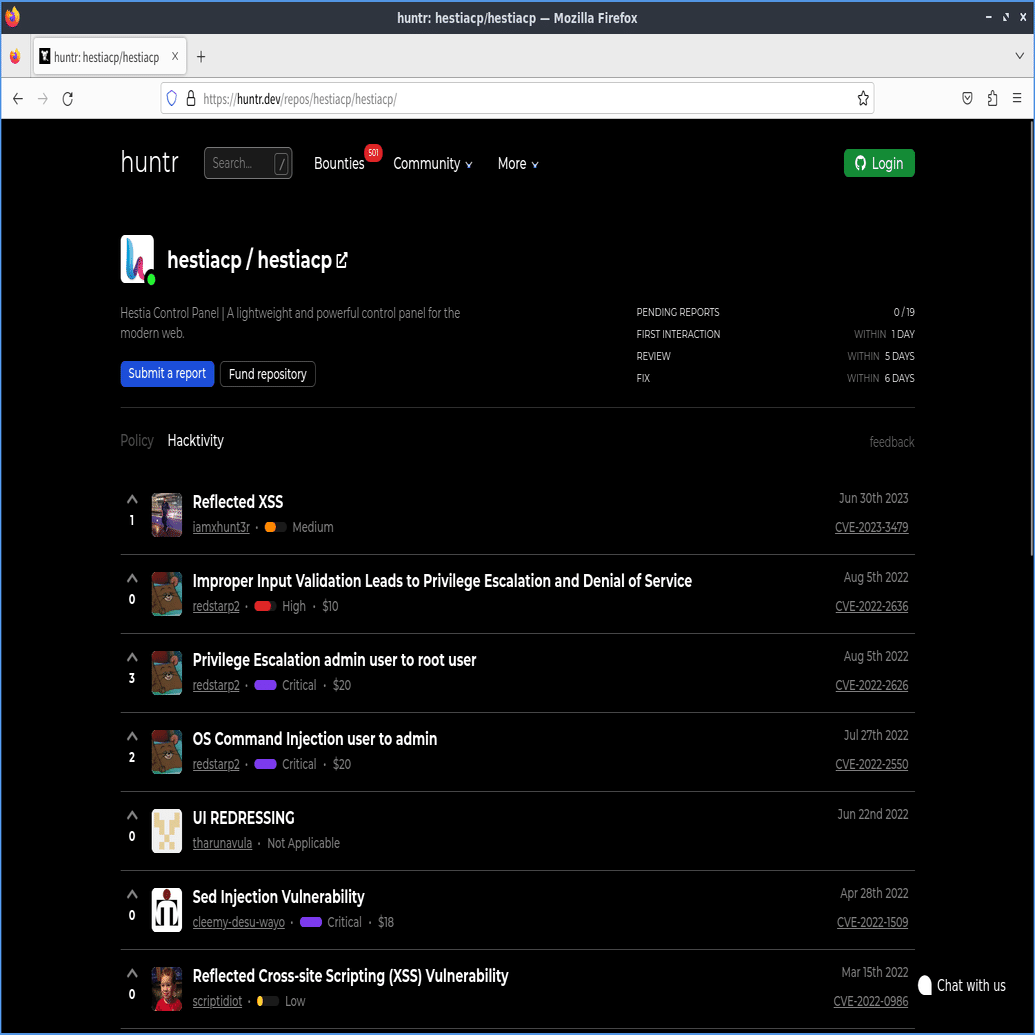Open the feedback link
Screen dimensions: 1035x1035
[892, 442]
